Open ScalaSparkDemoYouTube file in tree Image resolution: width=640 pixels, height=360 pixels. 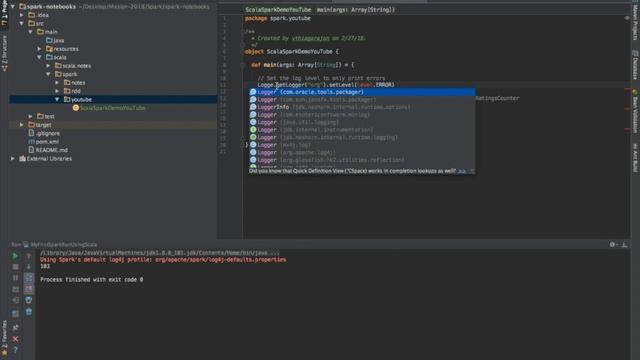point(109,108)
